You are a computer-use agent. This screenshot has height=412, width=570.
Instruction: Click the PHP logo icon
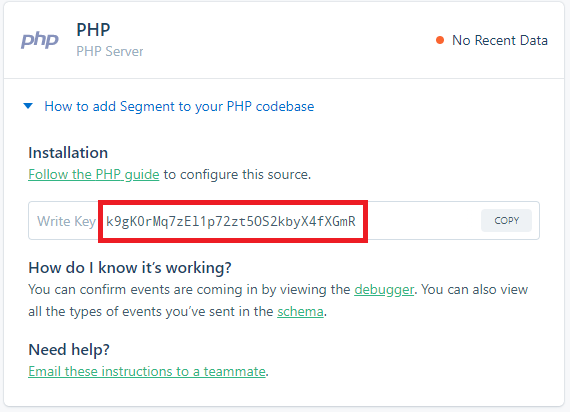click(40, 40)
